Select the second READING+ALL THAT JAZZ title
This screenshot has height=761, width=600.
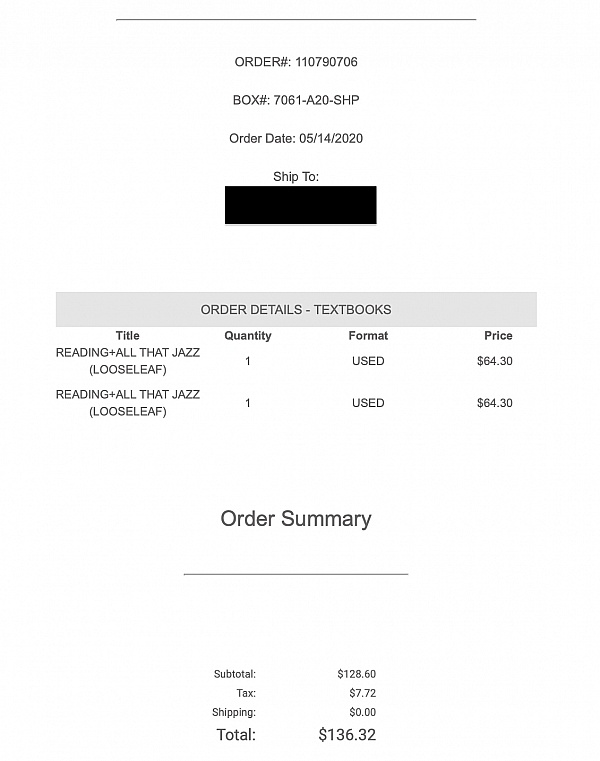pyautogui.click(x=128, y=403)
